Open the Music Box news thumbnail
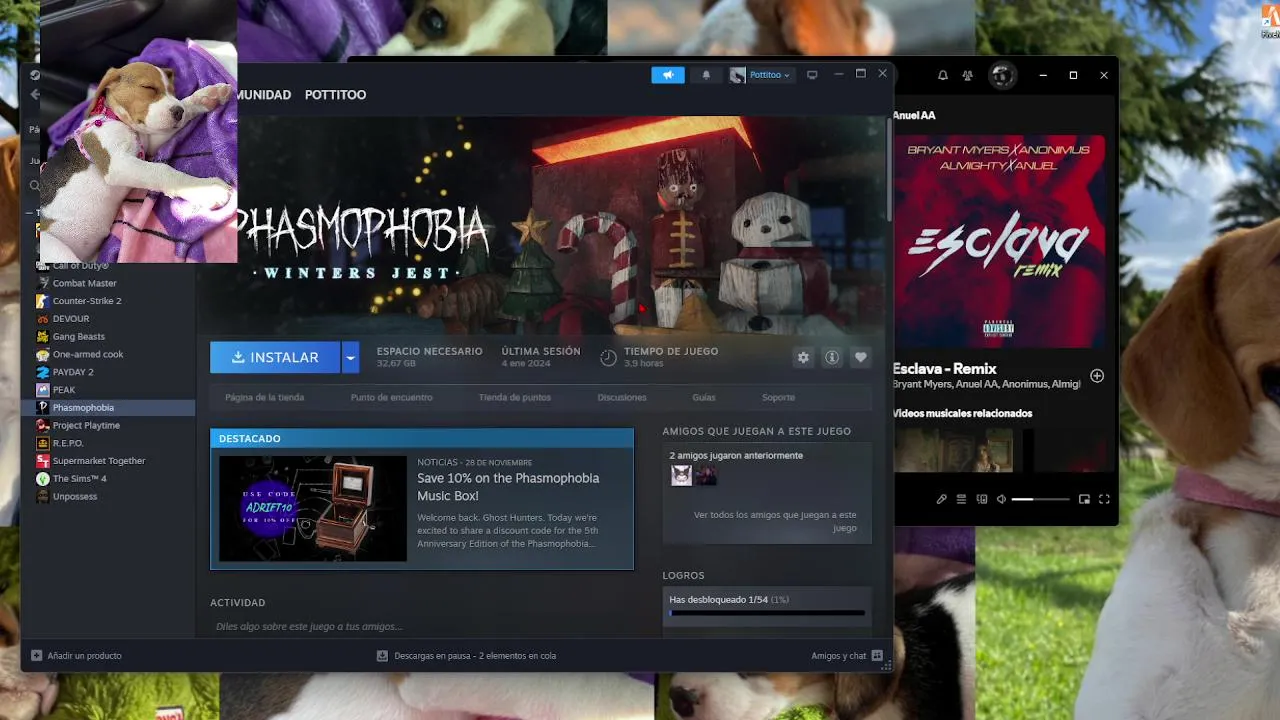Viewport: 1280px width, 720px height. [313, 508]
